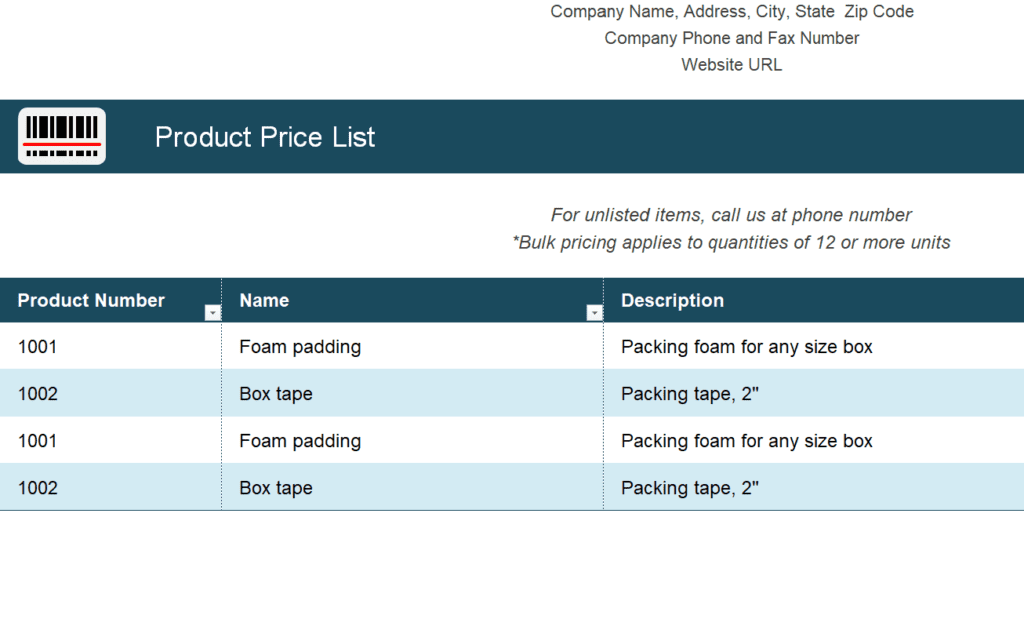The image size is (1024, 630).
Task: Select first 1001 product number cell
Action: (110, 347)
